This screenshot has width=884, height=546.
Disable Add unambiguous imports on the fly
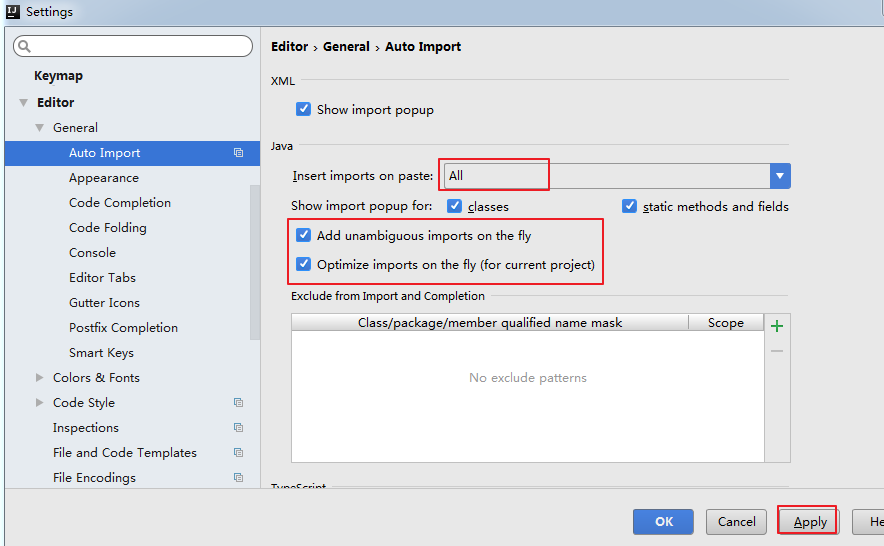pyautogui.click(x=303, y=235)
